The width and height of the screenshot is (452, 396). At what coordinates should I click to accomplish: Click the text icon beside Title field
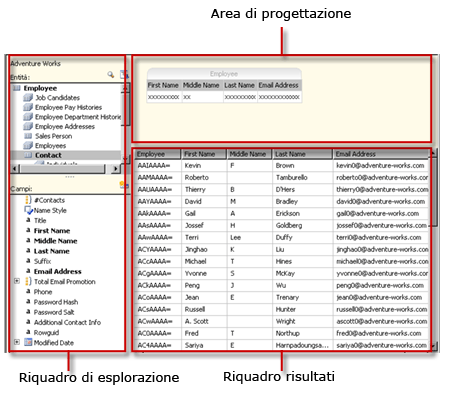(28, 220)
